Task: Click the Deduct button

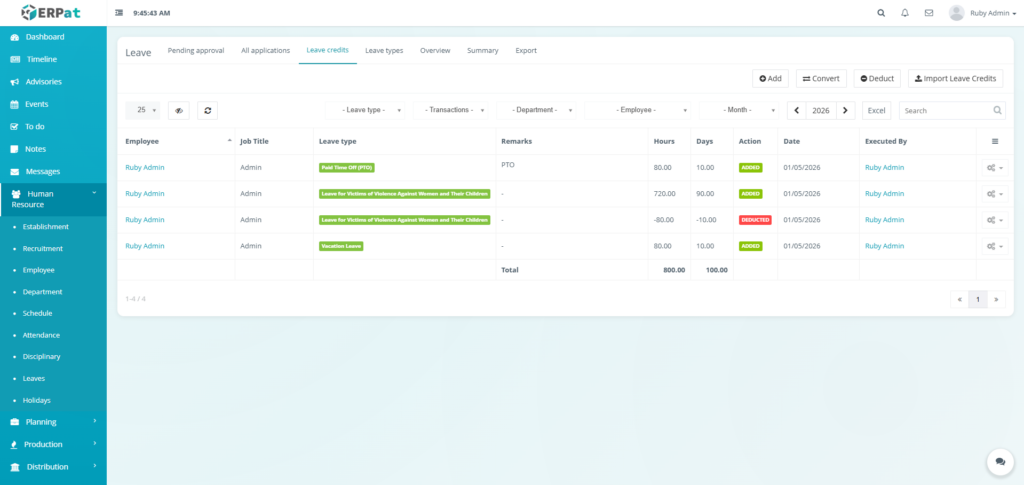Action: coord(877,78)
